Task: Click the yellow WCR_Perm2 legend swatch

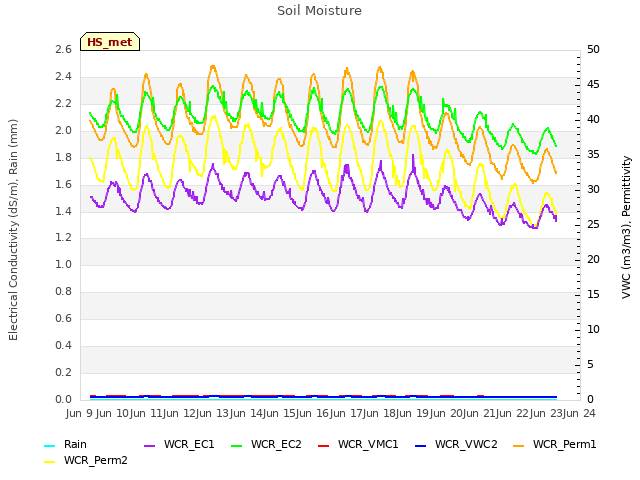Action: (x=49, y=461)
